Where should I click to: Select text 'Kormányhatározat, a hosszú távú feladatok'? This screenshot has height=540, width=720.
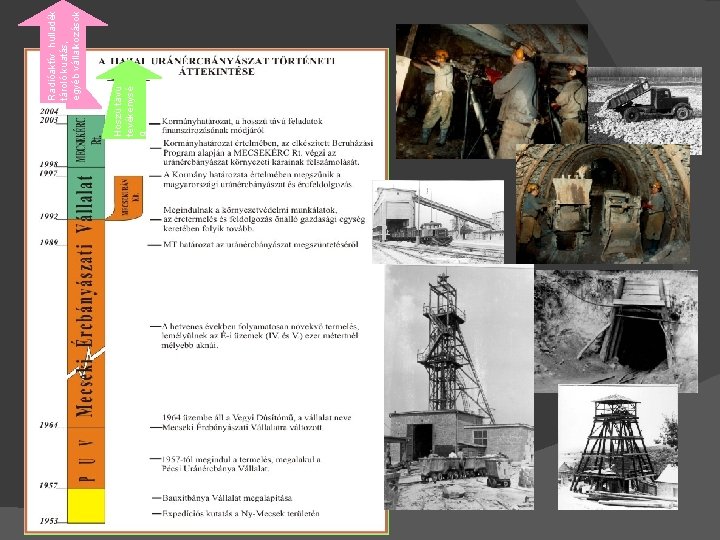[x=242, y=122]
